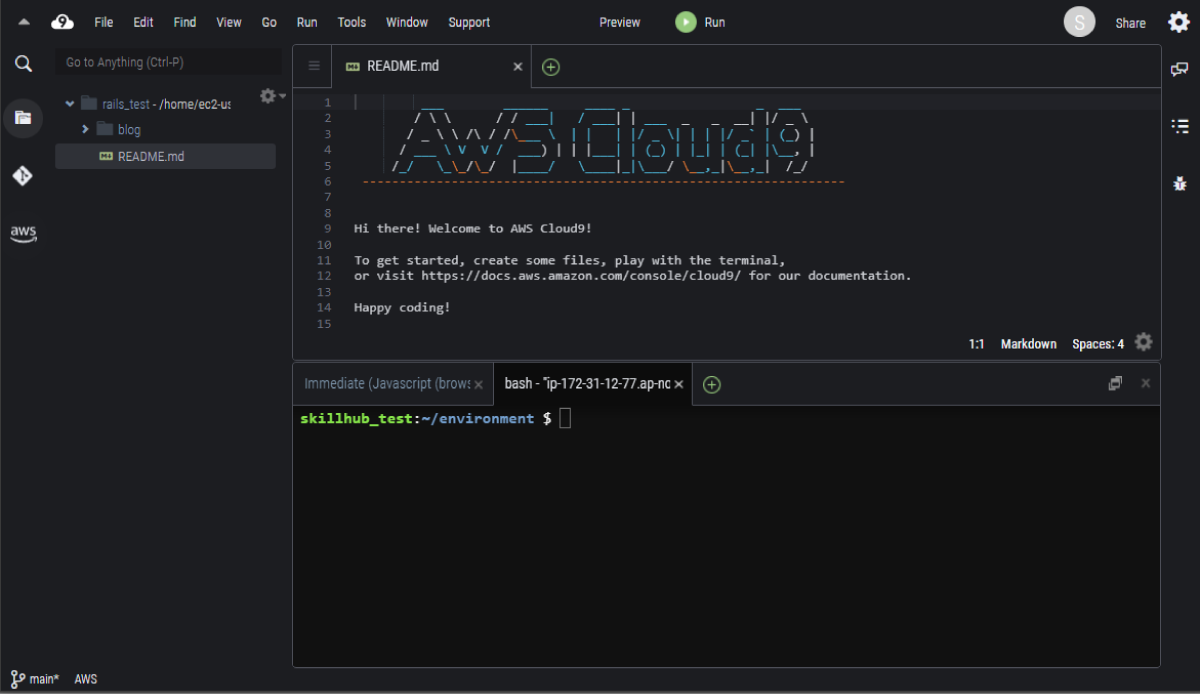Open the Find menu
This screenshot has height=694, width=1200.
point(184,22)
